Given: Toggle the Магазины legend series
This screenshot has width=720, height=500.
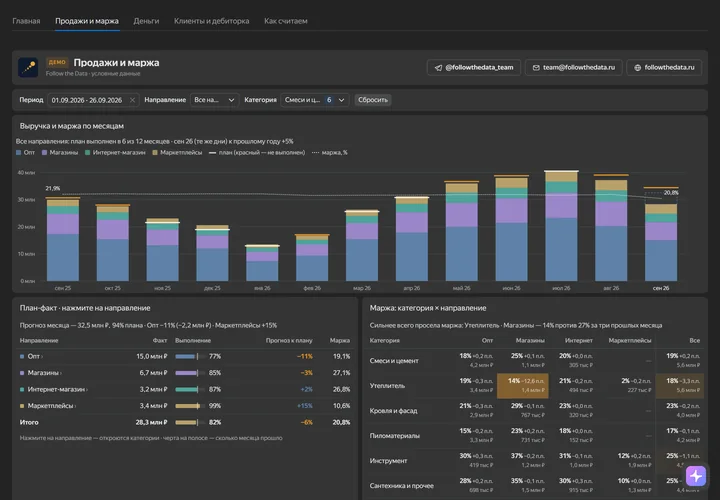Looking at the screenshot, I should 60,152.
